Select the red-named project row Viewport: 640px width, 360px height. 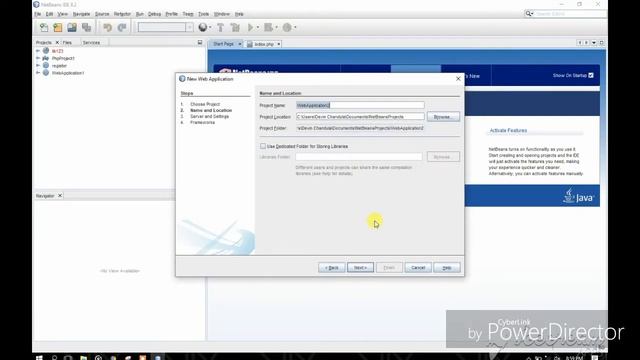pyautogui.click(x=57, y=51)
